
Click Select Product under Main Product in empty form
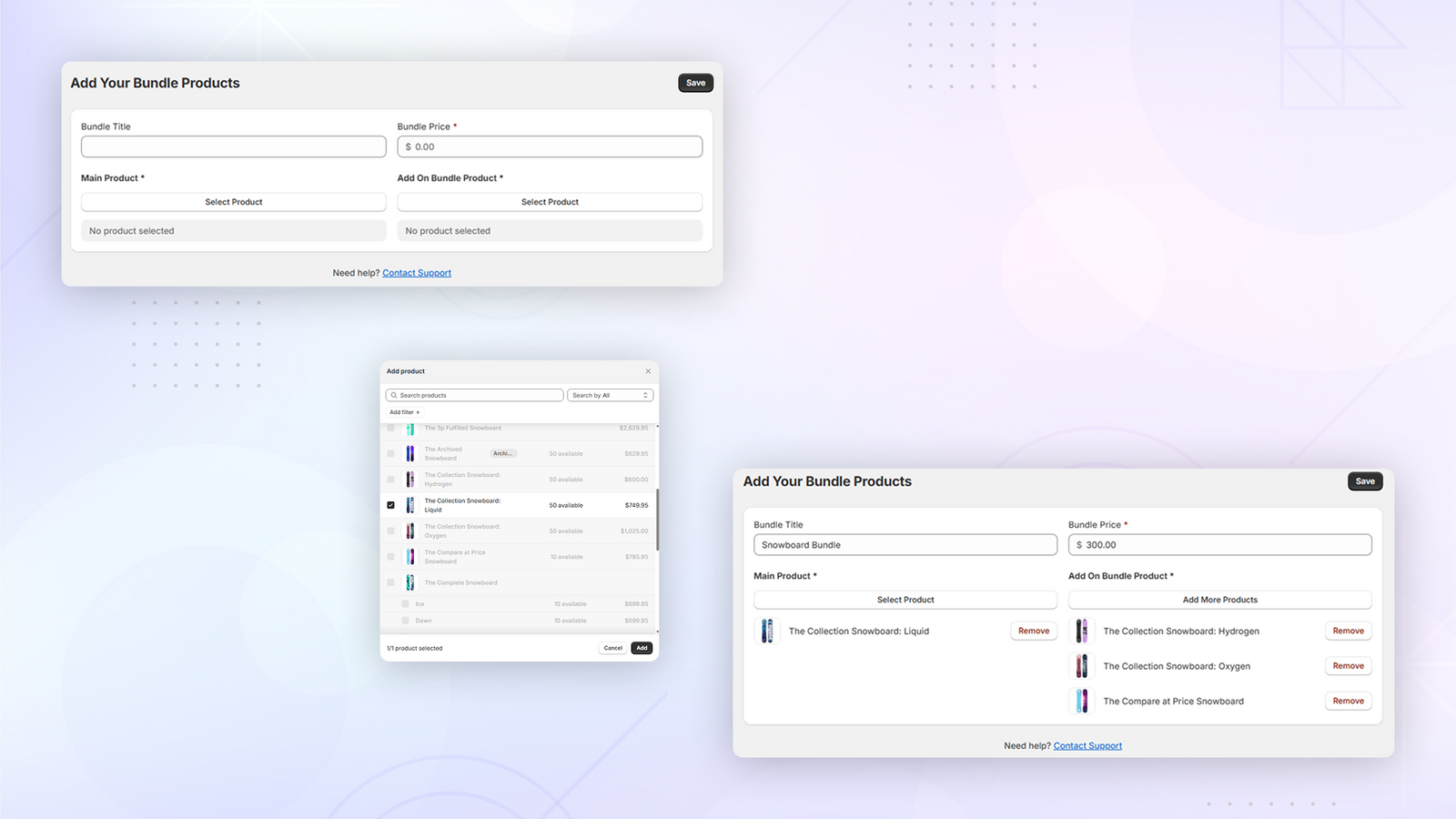234,202
